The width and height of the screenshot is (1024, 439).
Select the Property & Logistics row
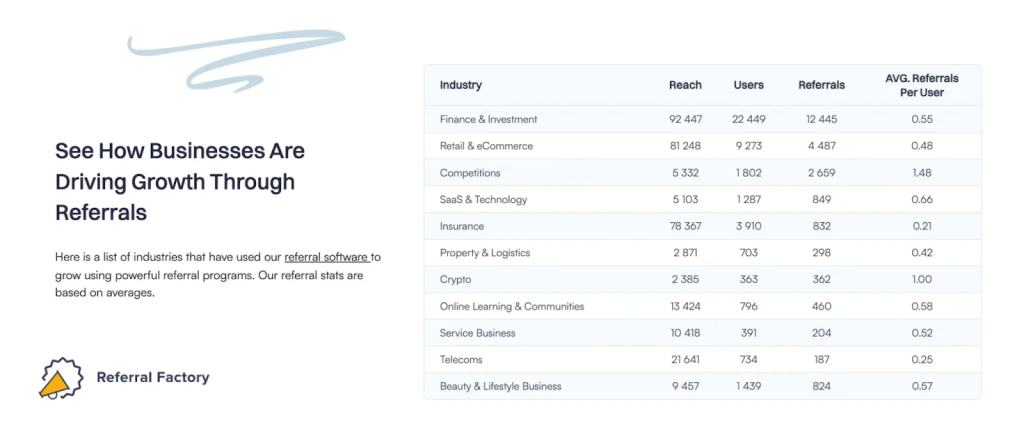coord(703,253)
